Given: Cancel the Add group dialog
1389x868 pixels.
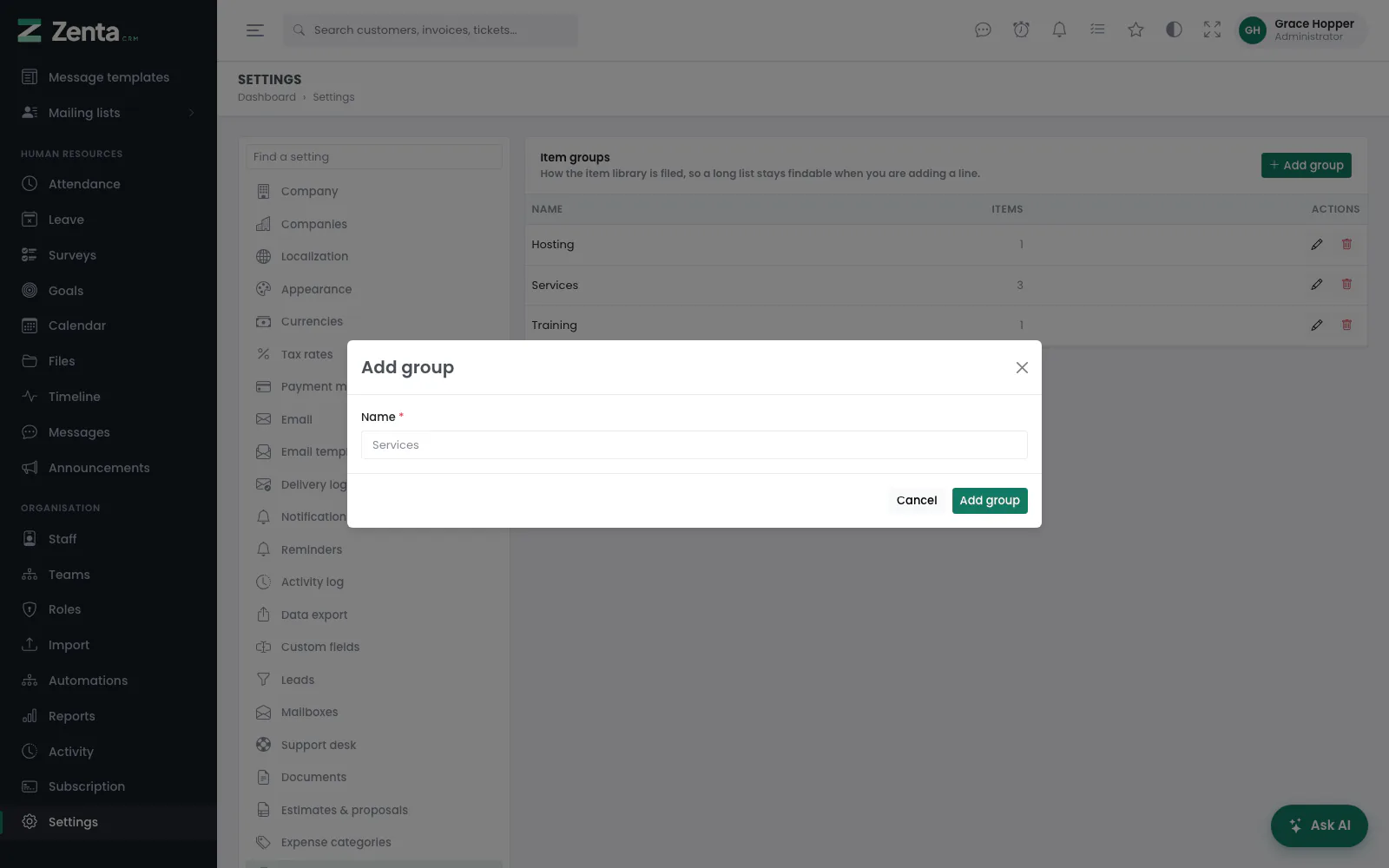Looking at the screenshot, I should click(x=917, y=501).
